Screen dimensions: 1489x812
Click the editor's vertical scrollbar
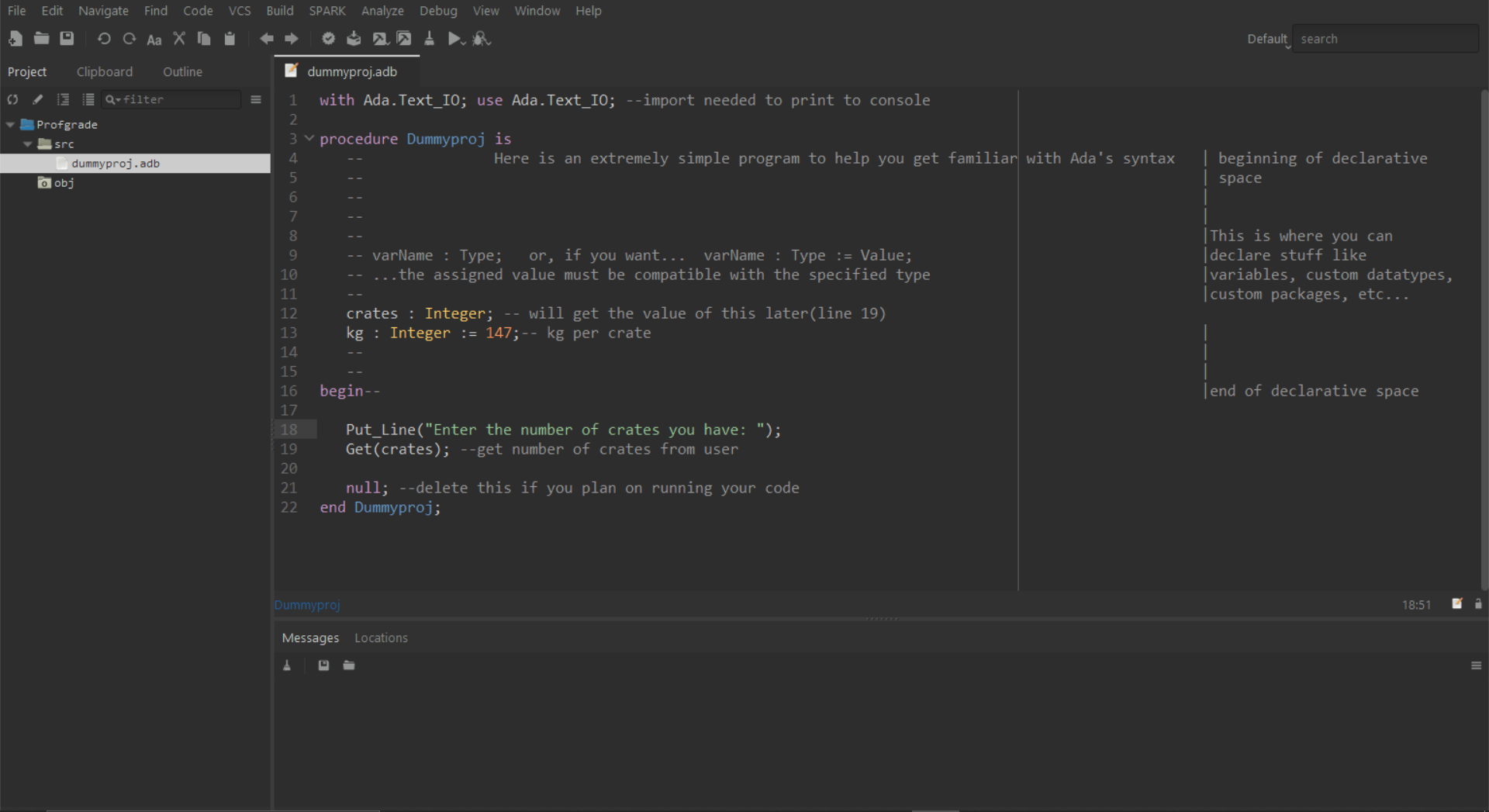(1484, 340)
